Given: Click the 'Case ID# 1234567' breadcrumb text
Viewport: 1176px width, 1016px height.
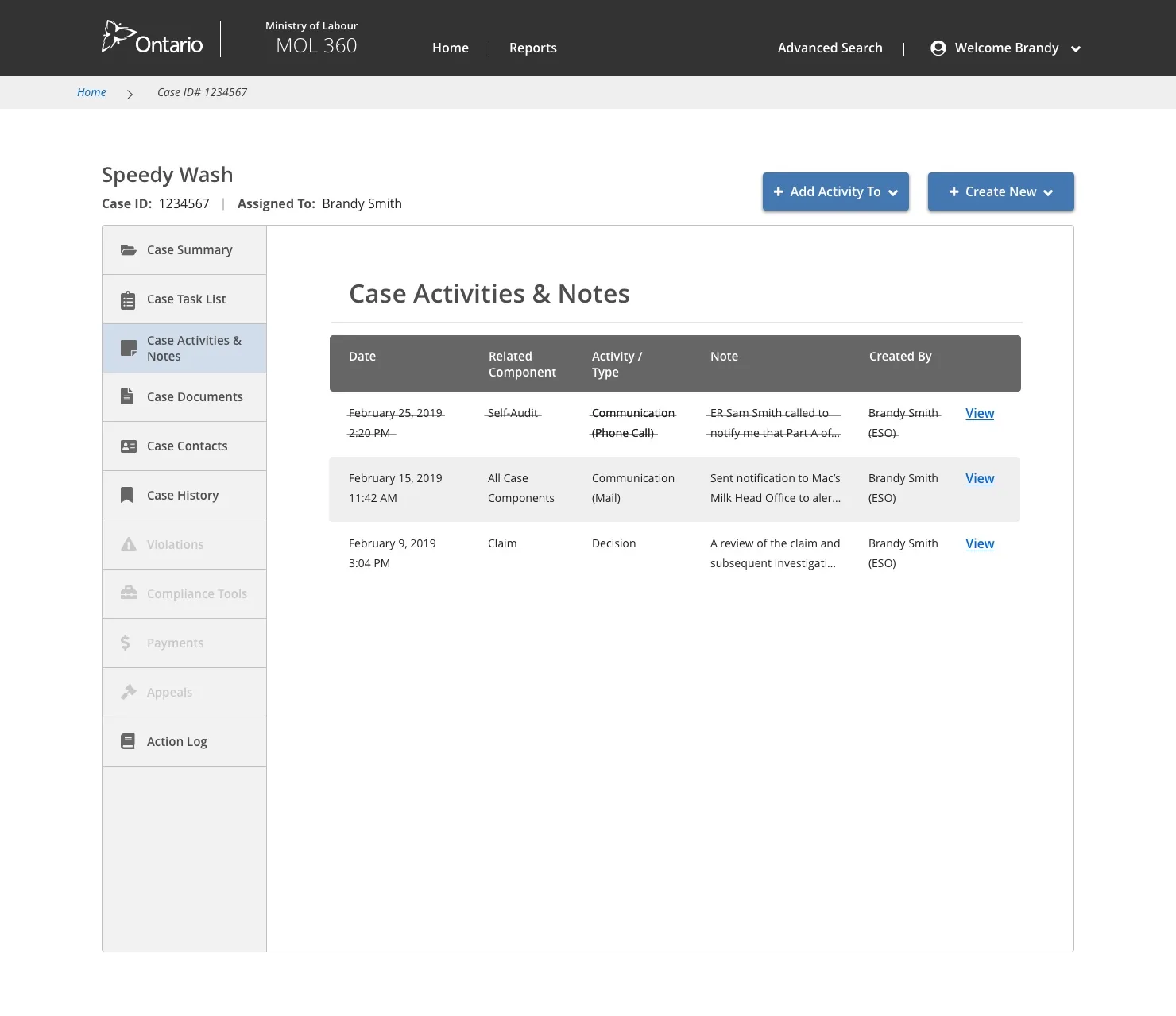Looking at the screenshot, I should pyautogui.click(x=202, y=92).
